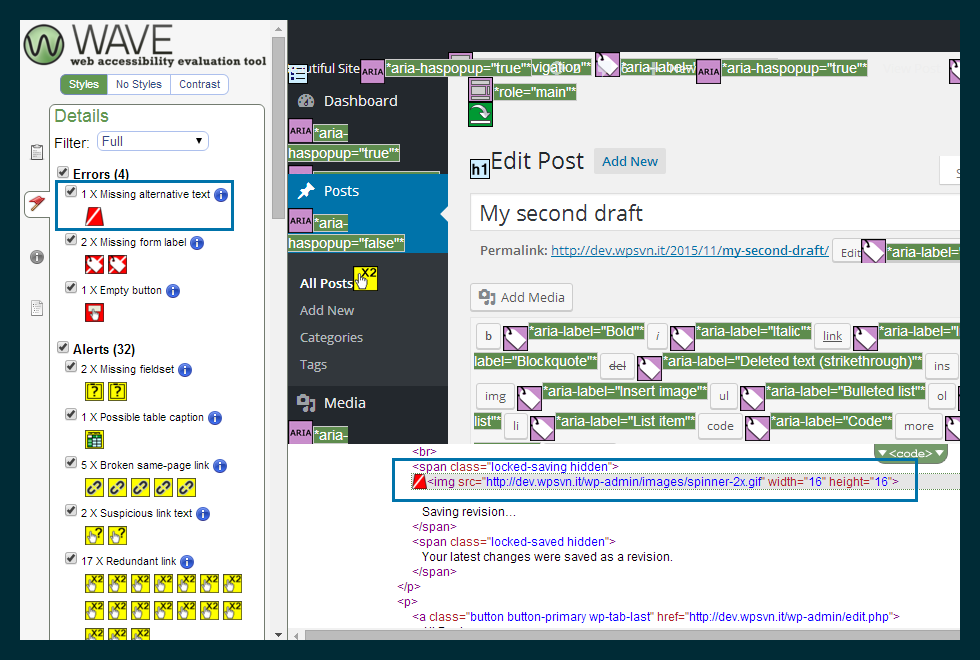Open info for Missing alternative text

coord(221,195)
